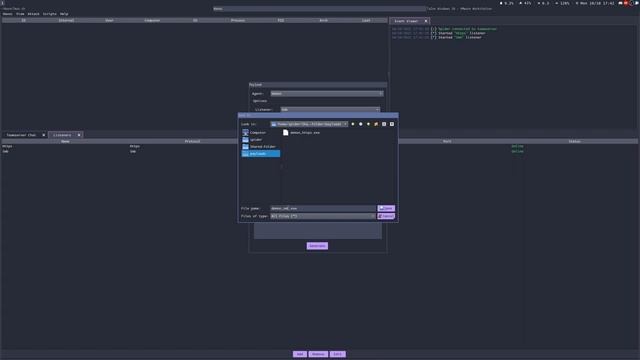Go to parent directory in file dialog
The image size is (640, 360).
click(x=368, y=124)
